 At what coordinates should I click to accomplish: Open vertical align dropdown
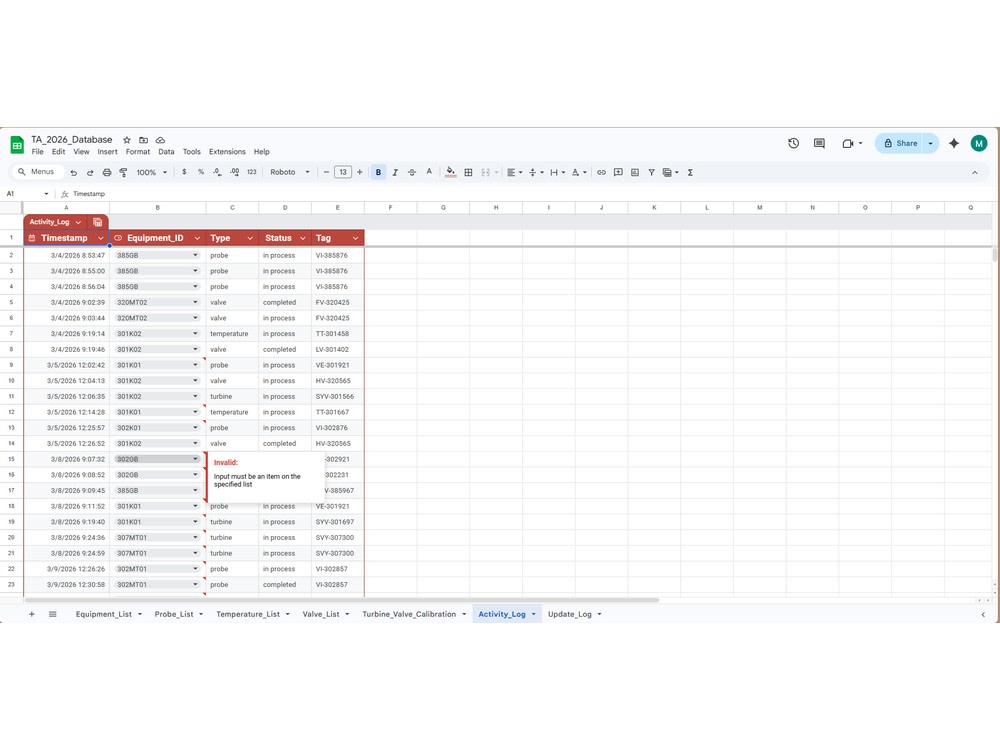[536, 172]
